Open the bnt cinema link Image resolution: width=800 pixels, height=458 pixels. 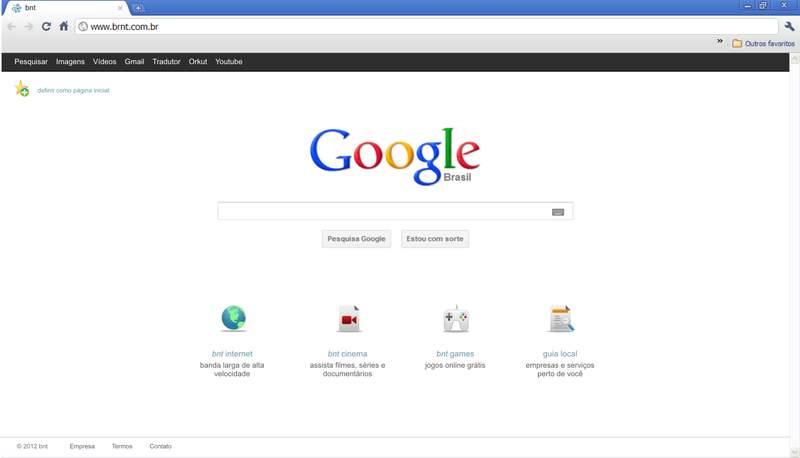pos(347,354)
